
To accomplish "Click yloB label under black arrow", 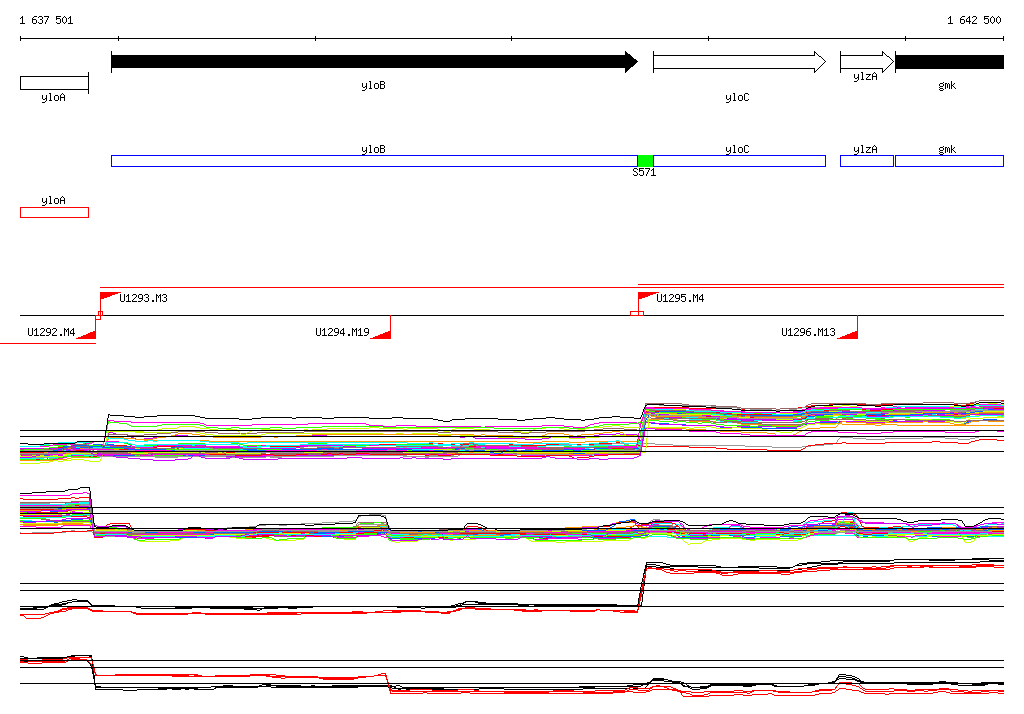I will (374, 86).
